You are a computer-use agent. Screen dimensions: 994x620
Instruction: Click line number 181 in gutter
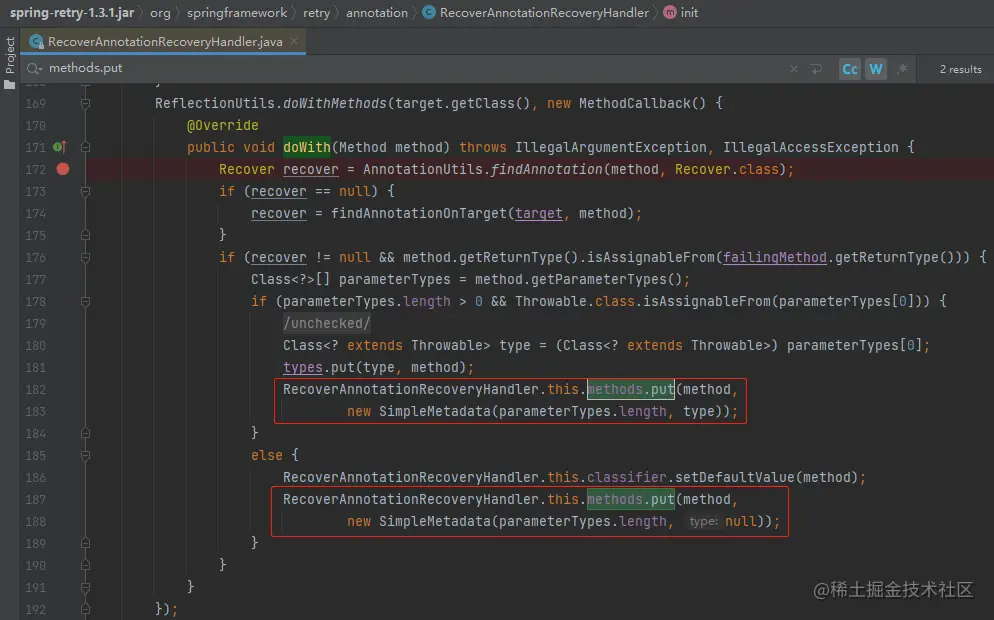click(x=36, y=368)
